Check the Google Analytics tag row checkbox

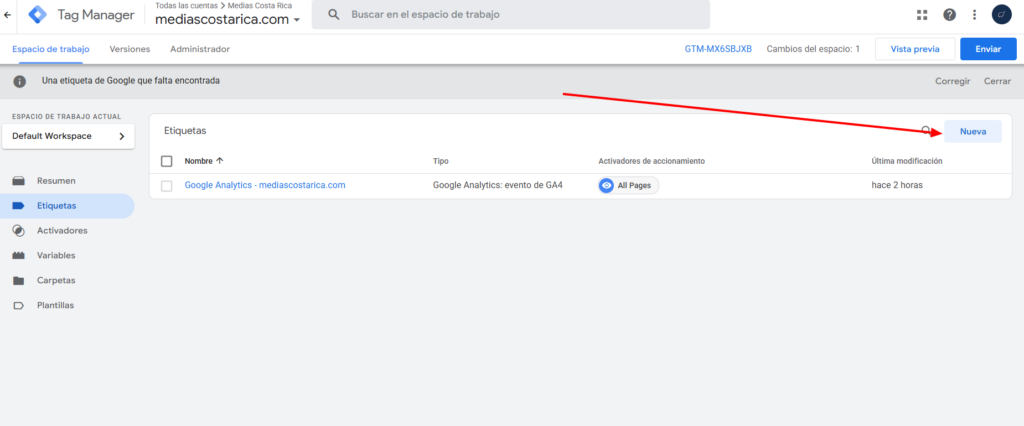pos(166,186)
